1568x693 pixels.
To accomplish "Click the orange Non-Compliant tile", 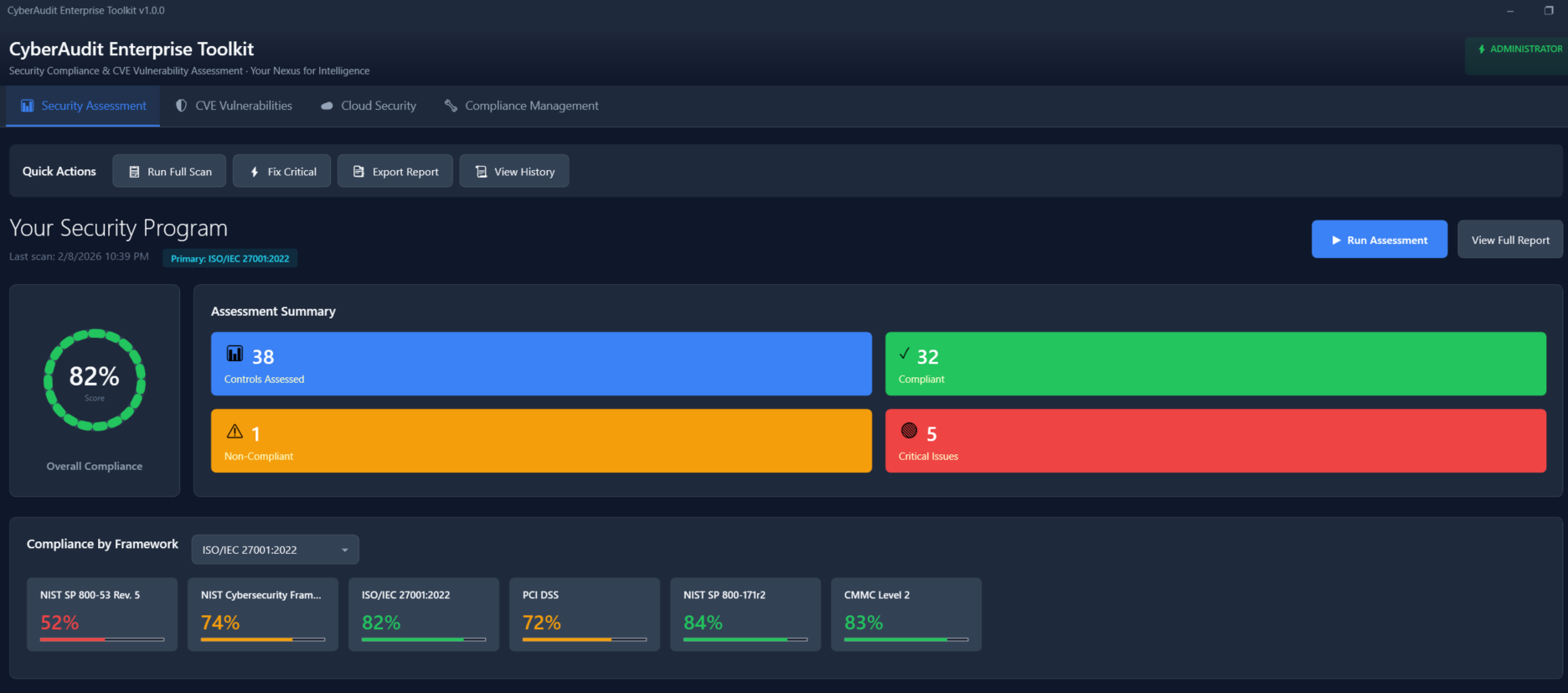I will tap(541, 441).
